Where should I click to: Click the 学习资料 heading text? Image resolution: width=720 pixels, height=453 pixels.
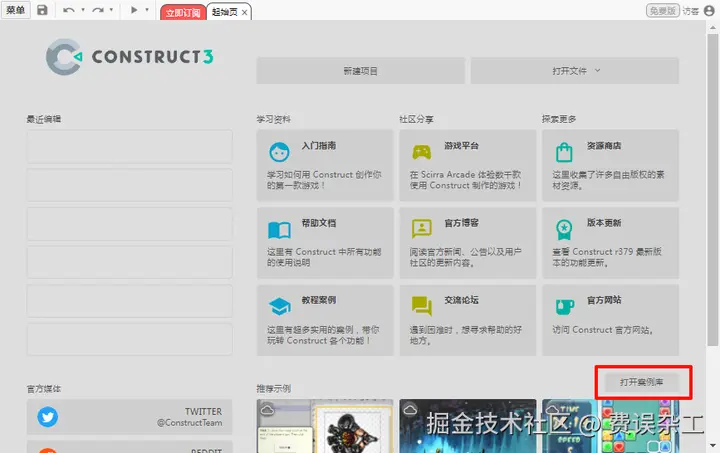point(274,119)
